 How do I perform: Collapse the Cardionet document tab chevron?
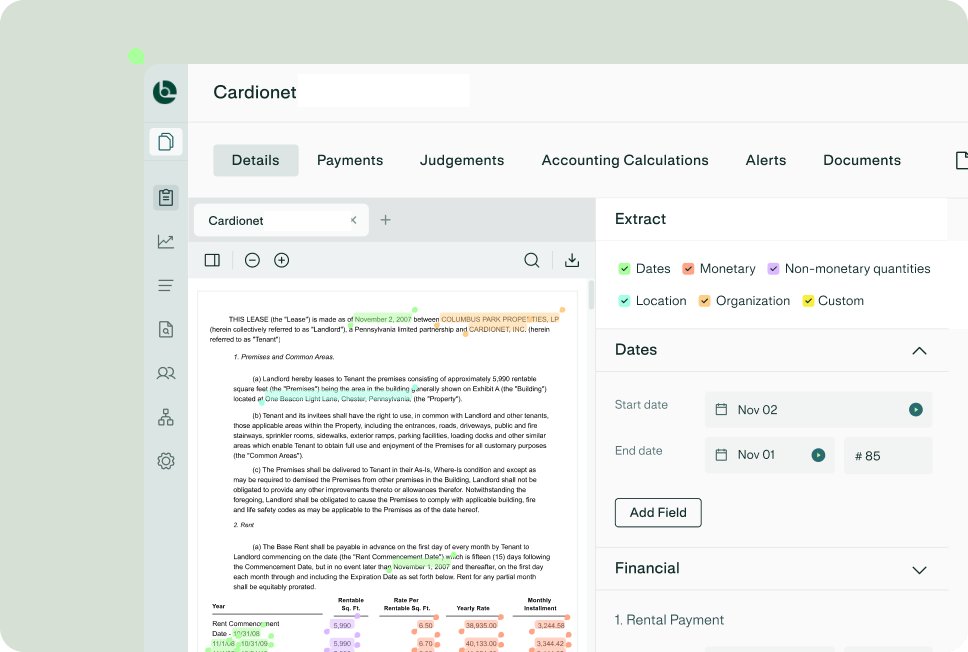coord(353,220)
